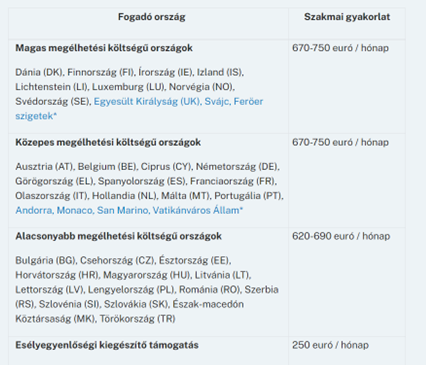Click the 250 euró / hónap cell
The height and width of the screenshot is (365, 426).
coord(330,345)
